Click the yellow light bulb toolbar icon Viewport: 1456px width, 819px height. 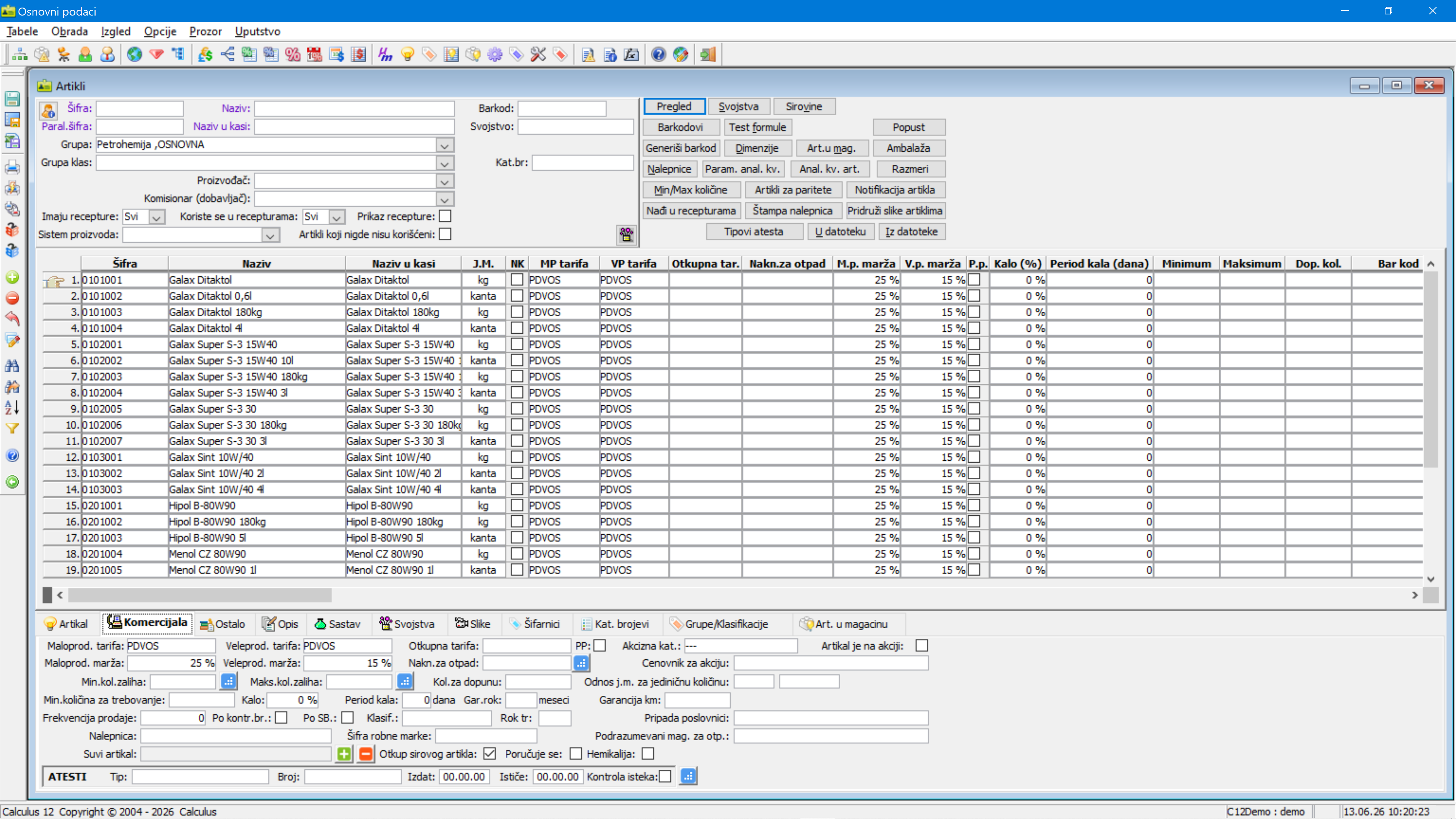point(408,54)
